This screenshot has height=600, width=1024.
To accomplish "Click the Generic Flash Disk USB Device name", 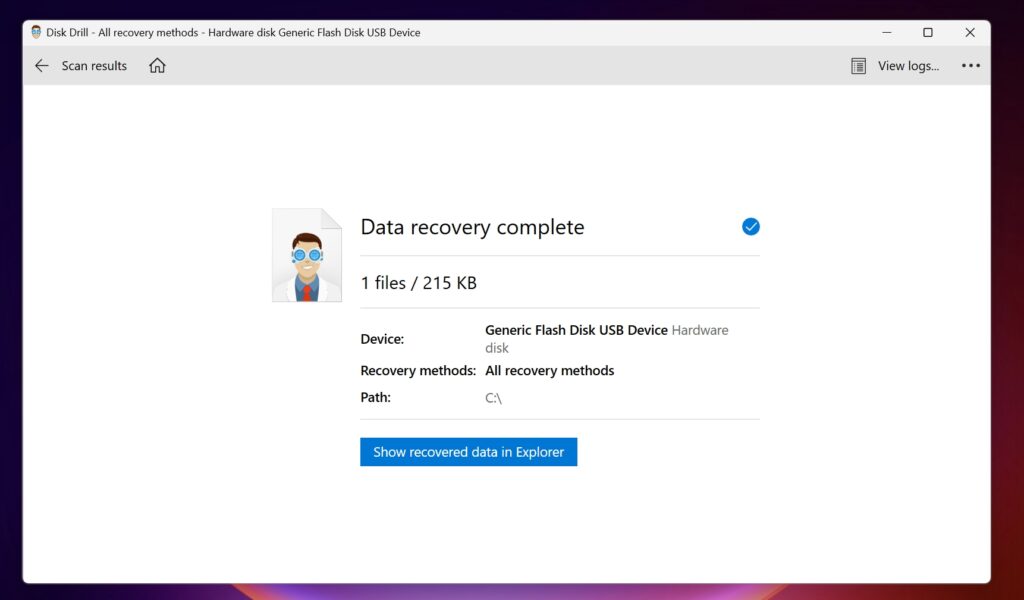I will coord(576,330).
